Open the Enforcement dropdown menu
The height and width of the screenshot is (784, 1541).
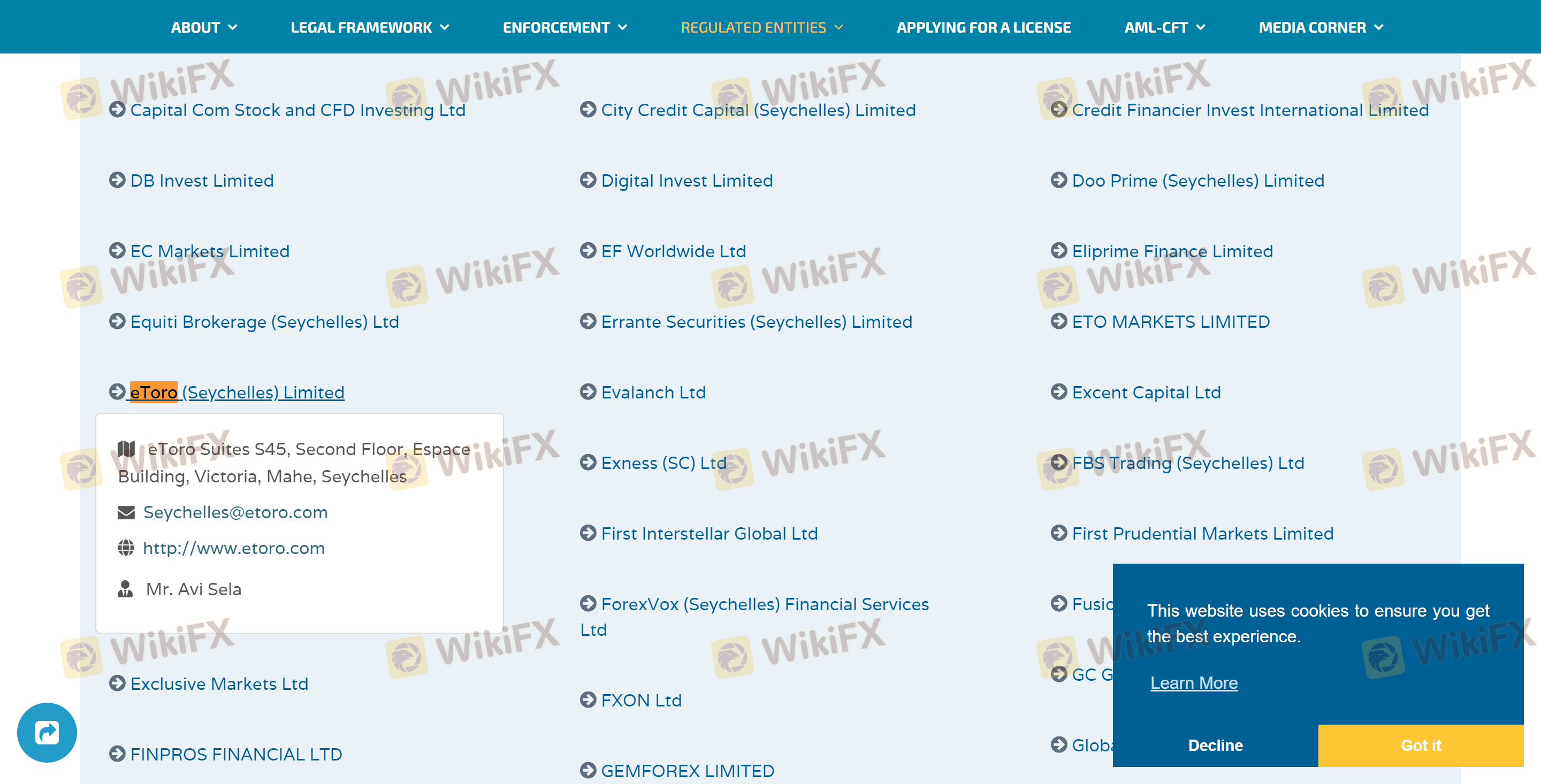(564, 27)
